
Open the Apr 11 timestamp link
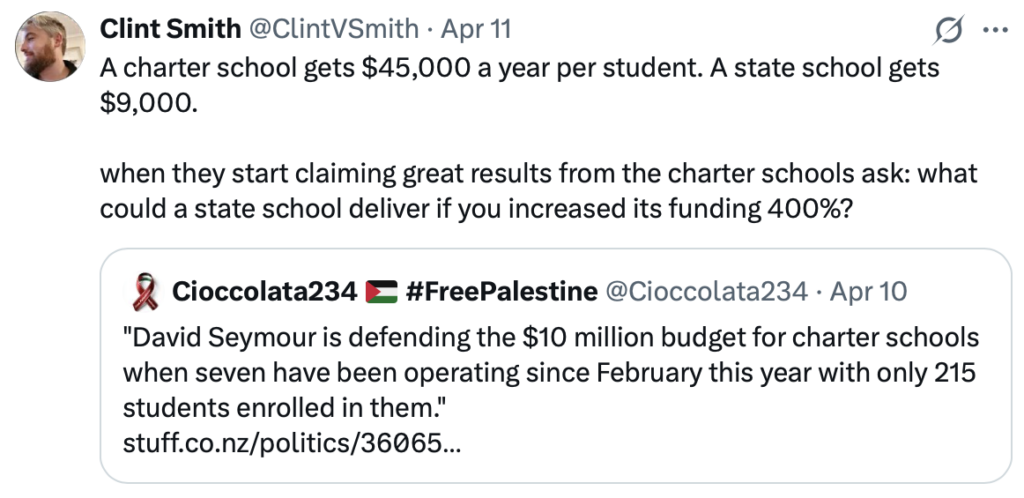click(476, 30)
